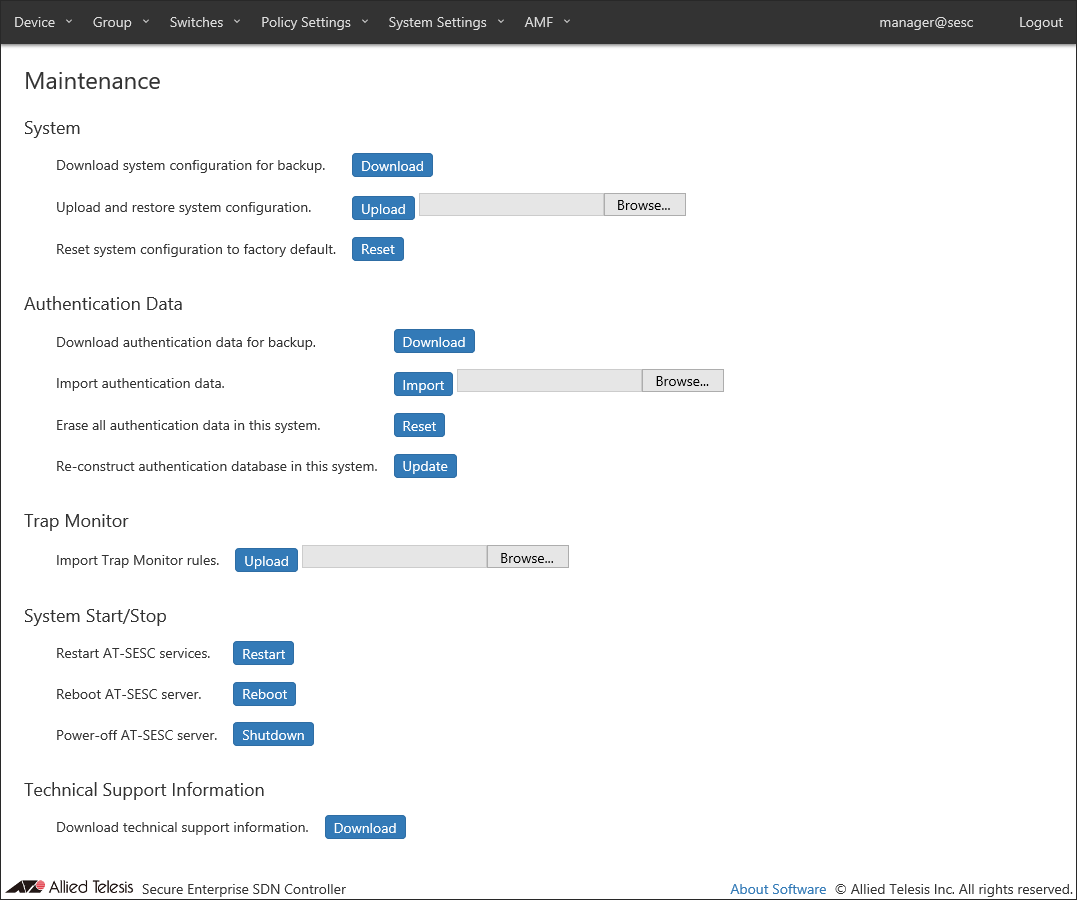Expand the Device dropdown menu
Image resolution: width=1077 pixels, height=900 pixels.
[x=43, y=22]
